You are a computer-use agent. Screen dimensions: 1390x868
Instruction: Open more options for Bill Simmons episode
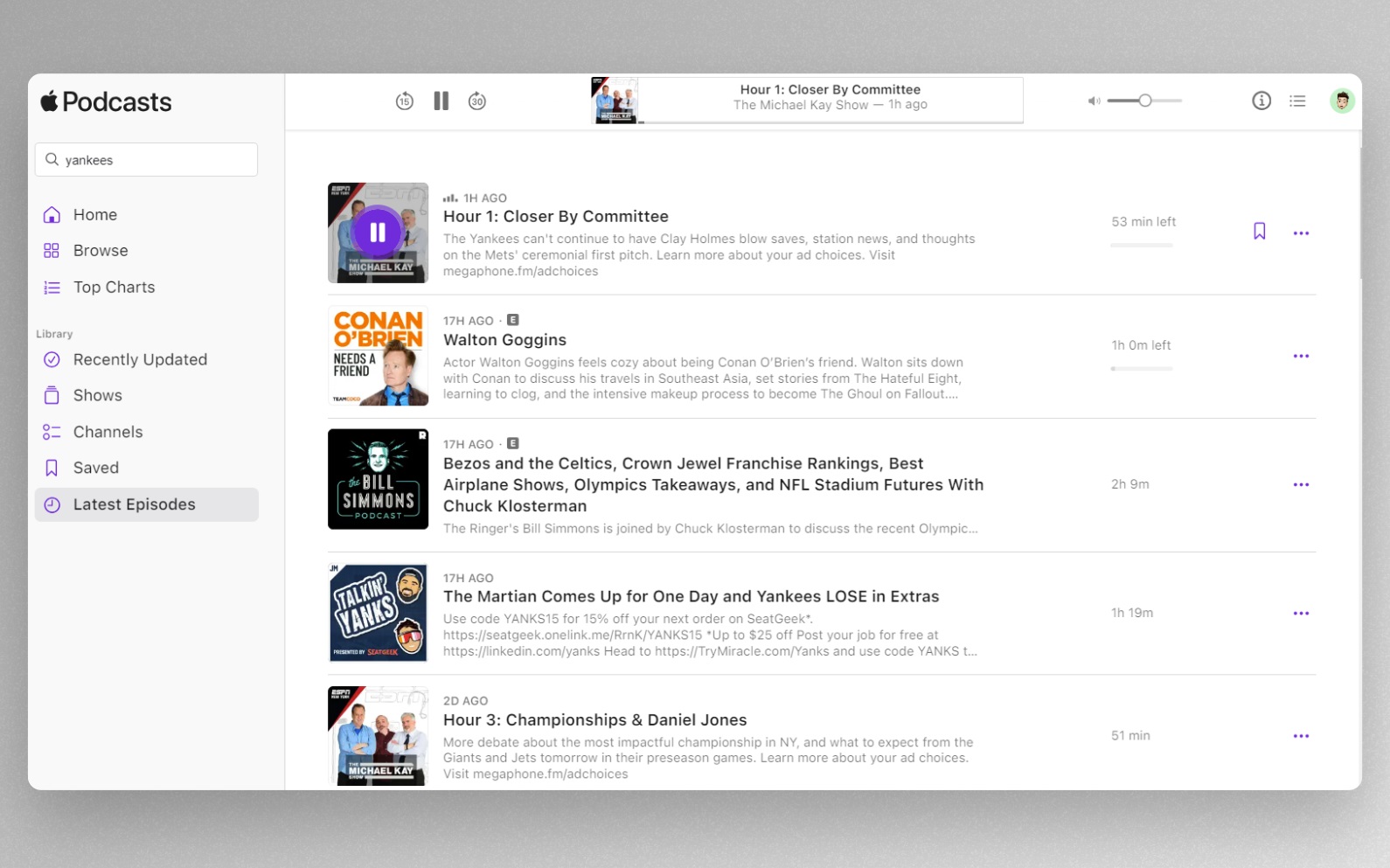pyautogui.click(x=1301, y=485)
